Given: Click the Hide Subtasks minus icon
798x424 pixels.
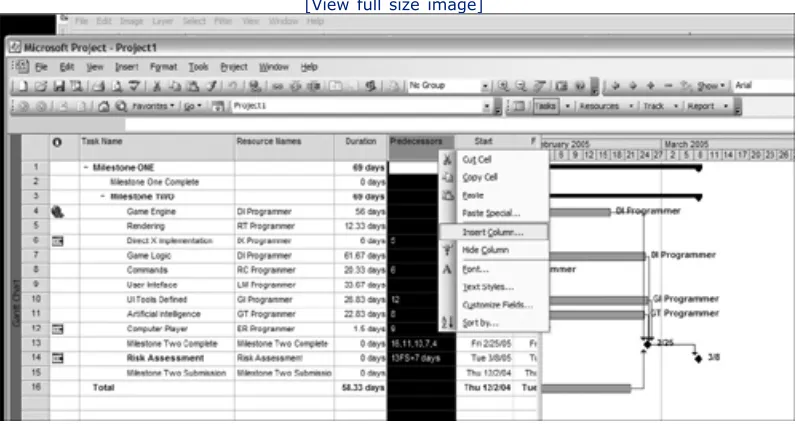Looking at the screenshot, I should point(668,86).
